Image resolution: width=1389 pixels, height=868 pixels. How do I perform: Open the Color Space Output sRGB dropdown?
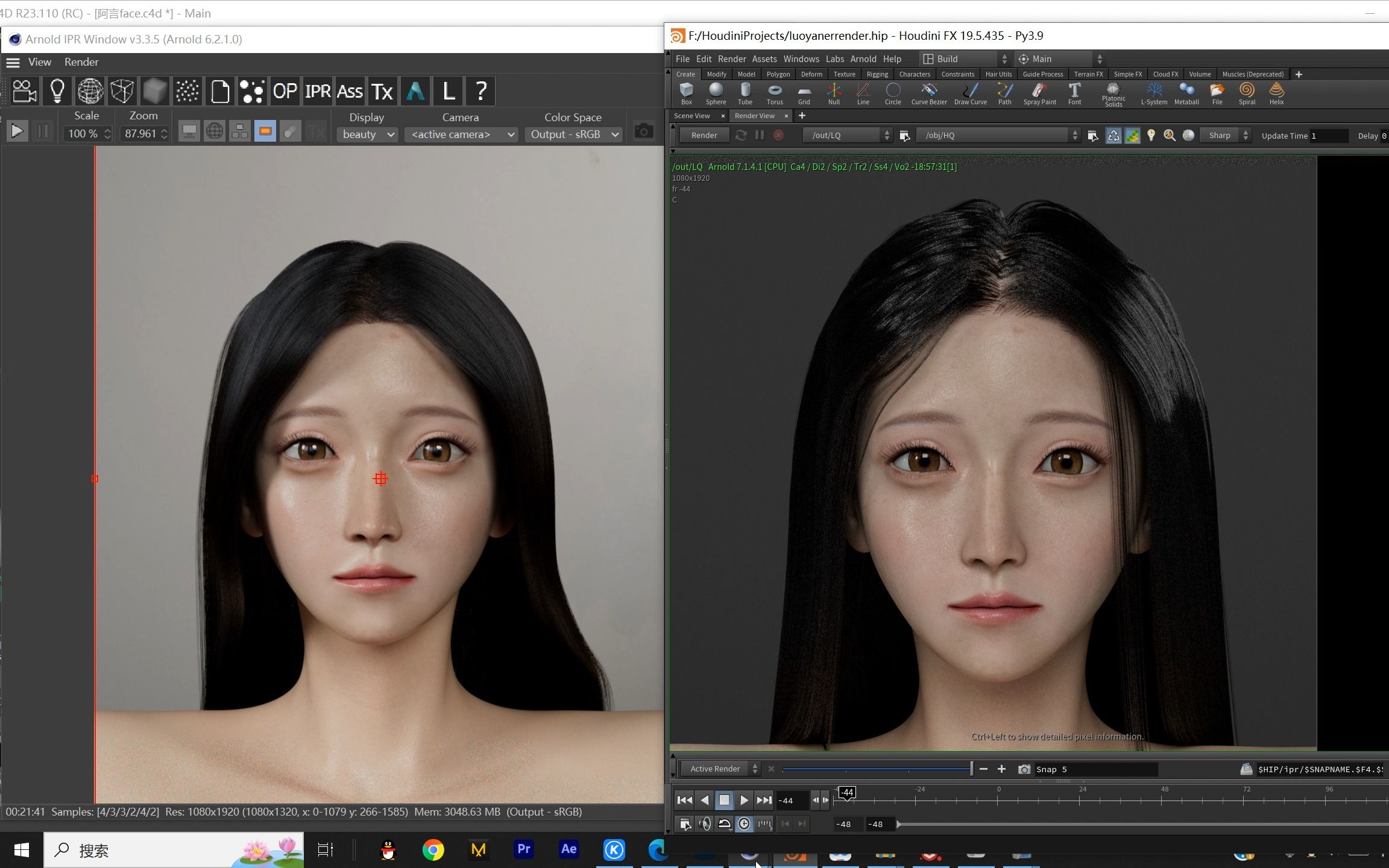tap(573, 134)
